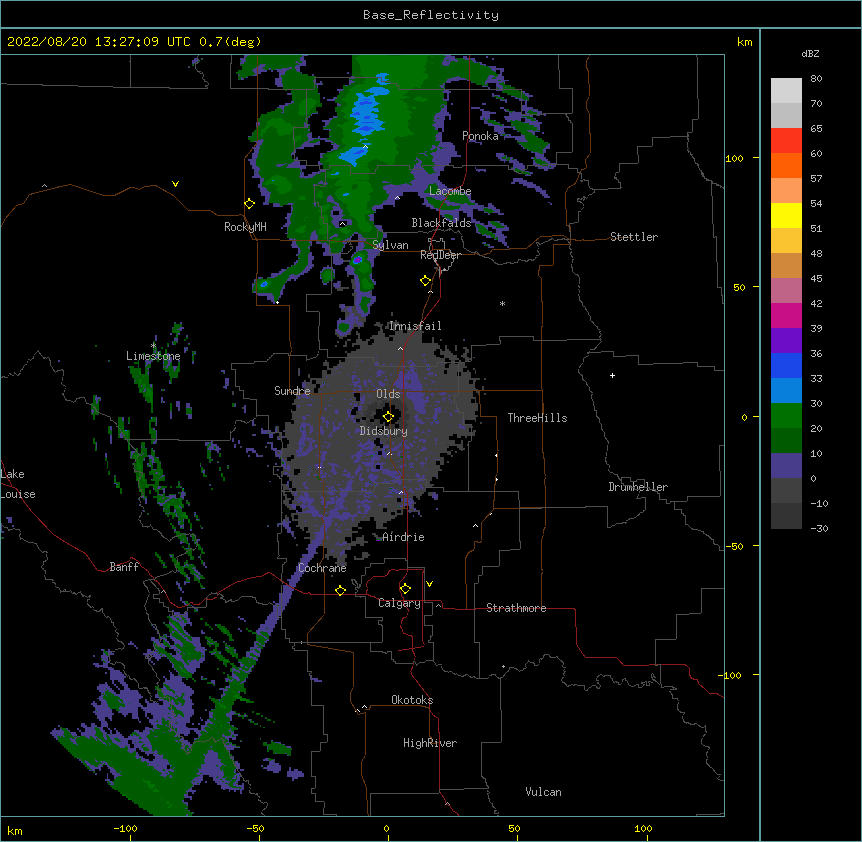Click the yellow v marker right of Calgary diamond
The image size is (862, 842).
[x=429, y=584]
